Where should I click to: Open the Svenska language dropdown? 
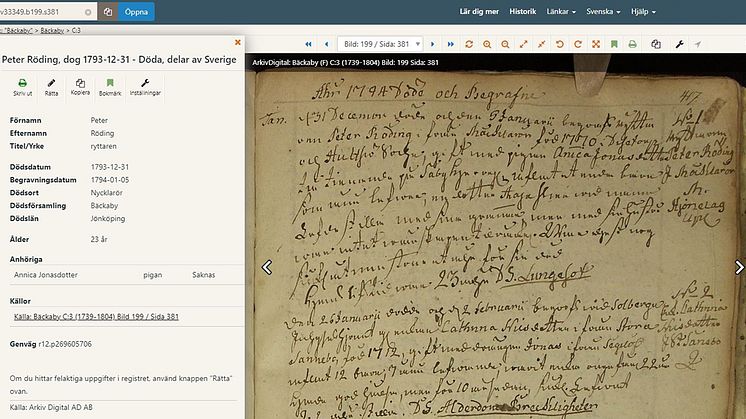pos(603,11)
